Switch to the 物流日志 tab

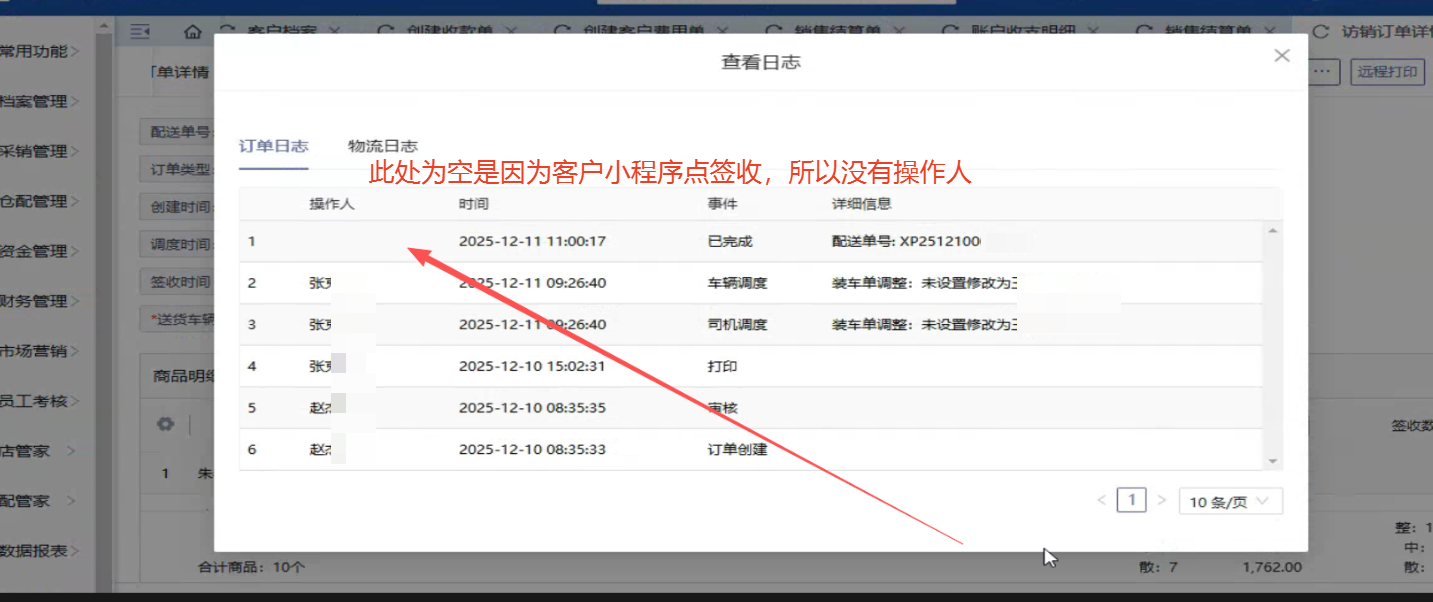(382, 146)
